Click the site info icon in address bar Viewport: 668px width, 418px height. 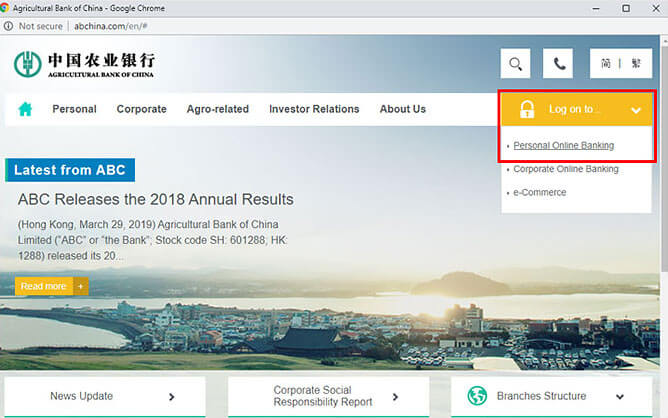click(x=9, y=26)
